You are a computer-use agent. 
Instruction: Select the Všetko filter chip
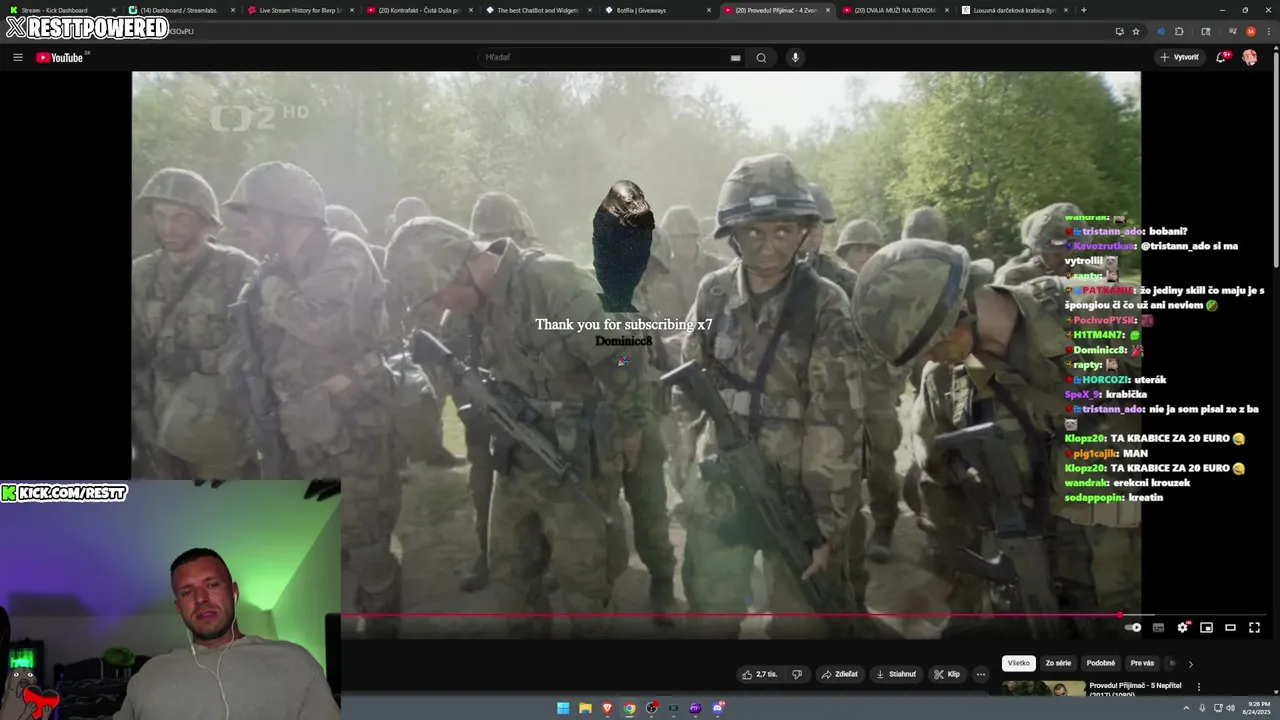(1018, 663)
